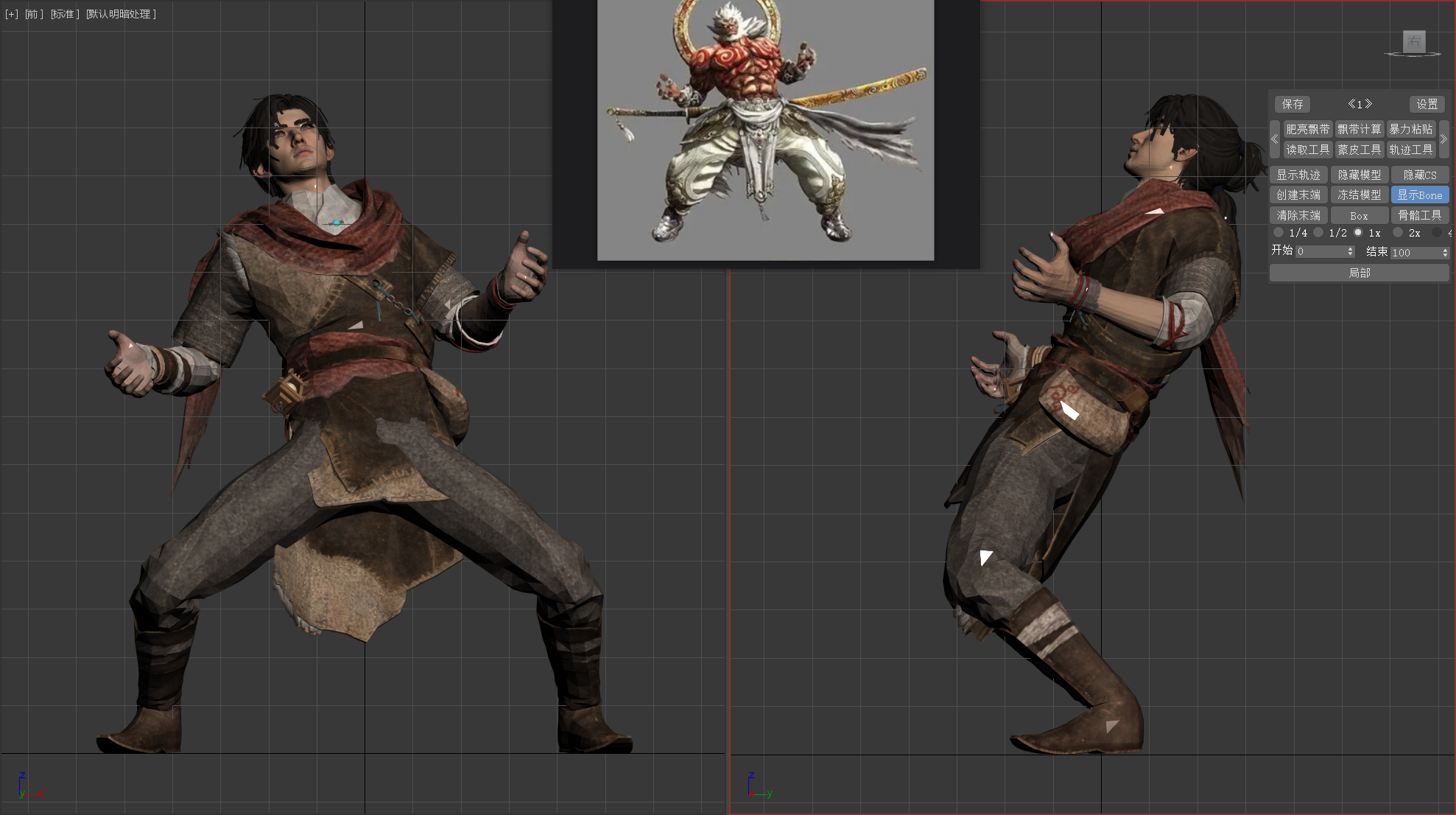This screenshot has height=815, width=1456.
Task: Click the 结束 field spinner arrows
Action: pyautogui.click(x=1445, y=252)
